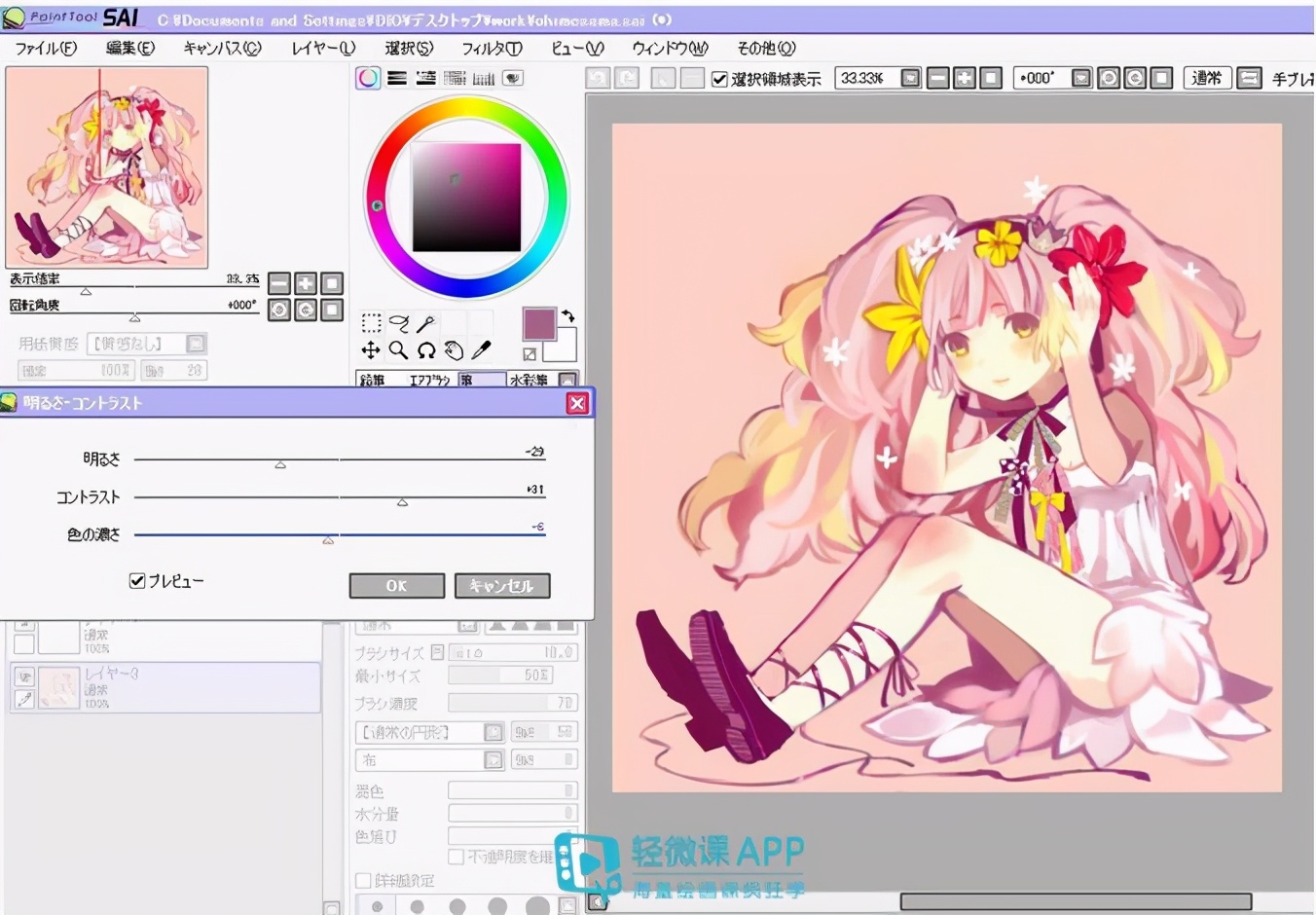Toggle the 選択領域表示 checkbox
The width and height of the screenshot is (1316, 915).
point(719,80)
